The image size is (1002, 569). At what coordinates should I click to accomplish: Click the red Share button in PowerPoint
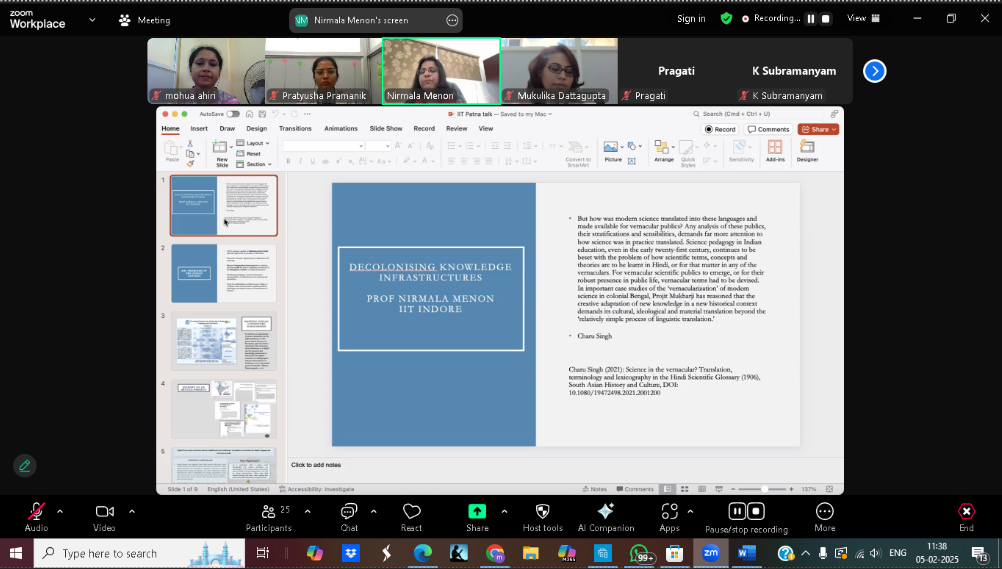click(x=818, y=129)
